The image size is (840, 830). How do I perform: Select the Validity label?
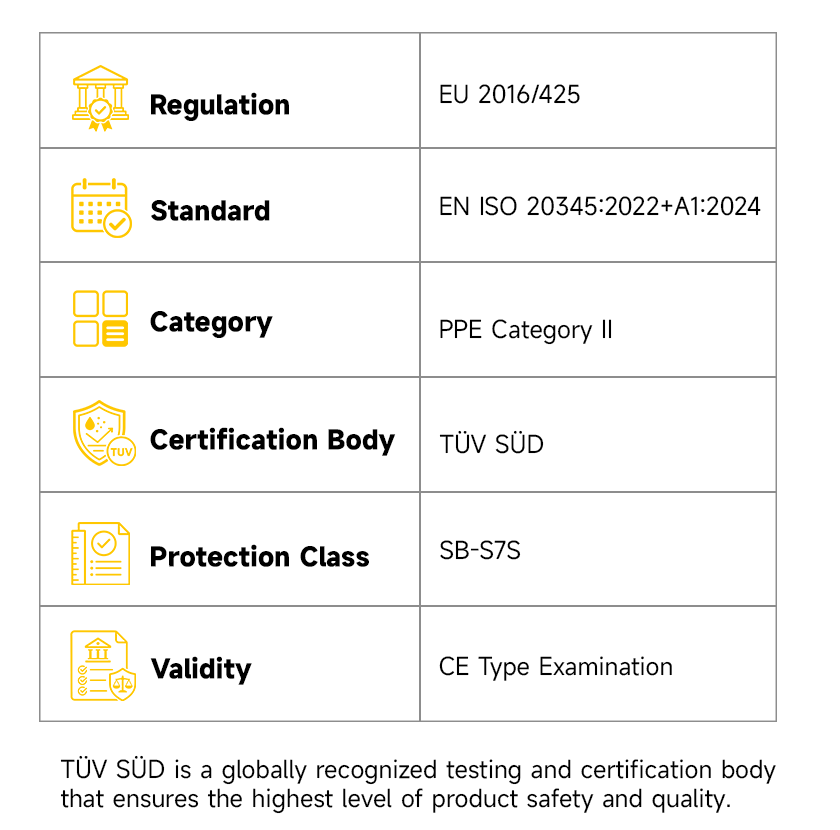tap(201, 669)
